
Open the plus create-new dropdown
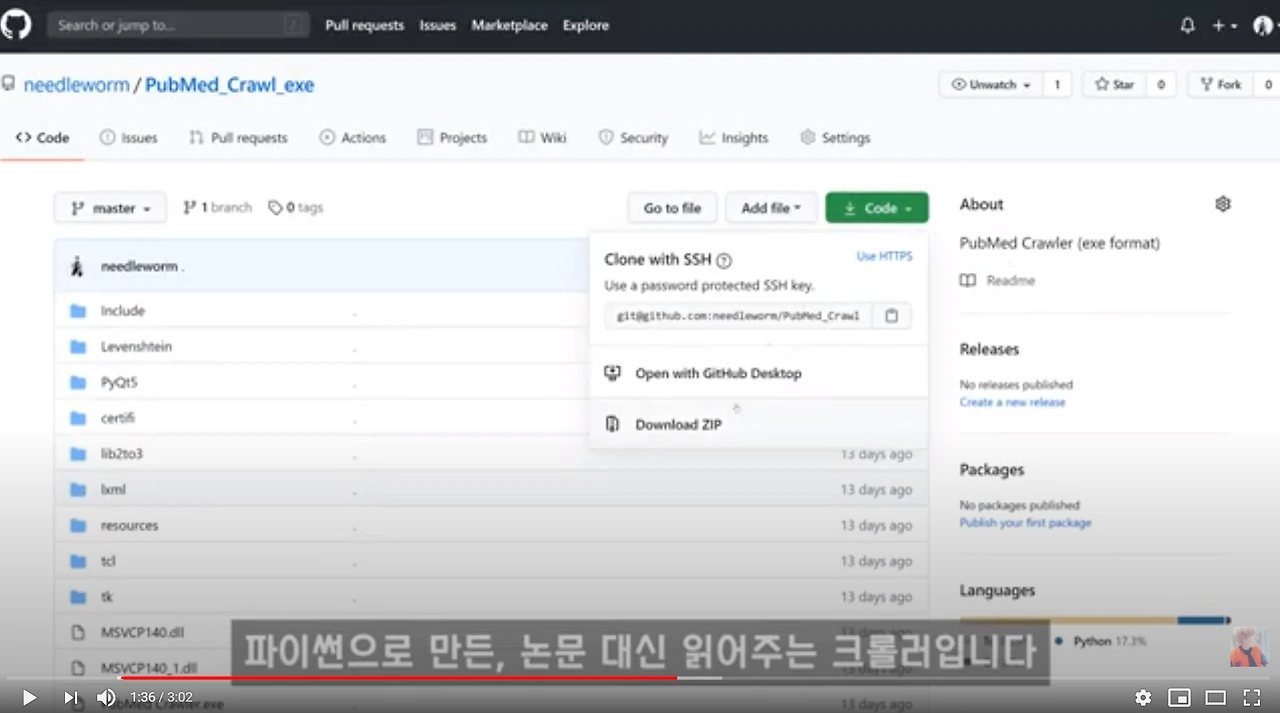pyautogui.click(x=1225, y=26)
